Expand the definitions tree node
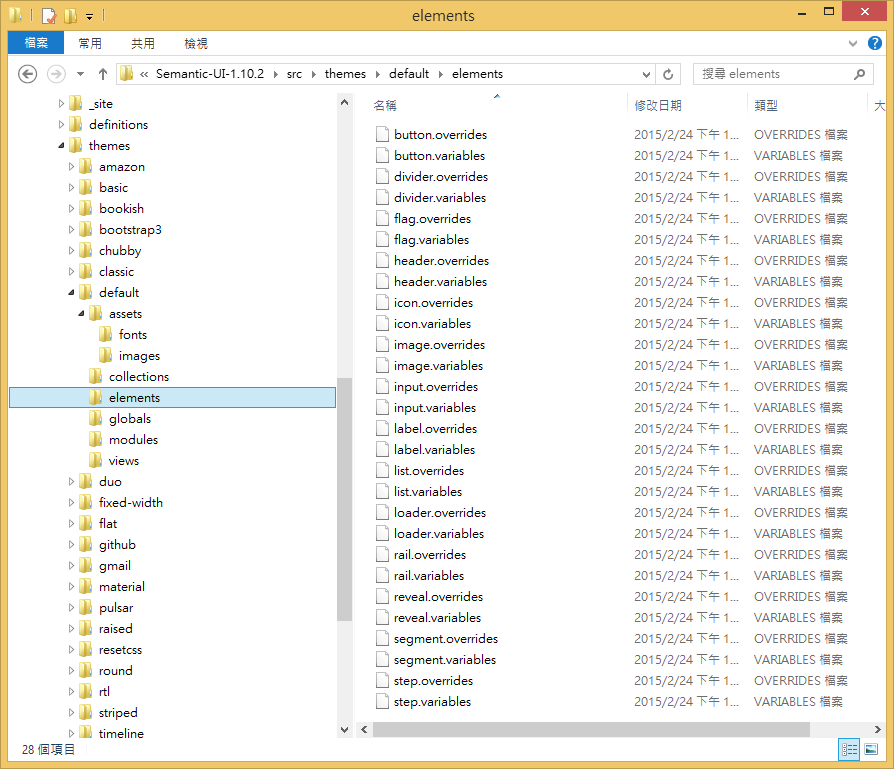This screenshot has height=769, width=894. (62, 124)
